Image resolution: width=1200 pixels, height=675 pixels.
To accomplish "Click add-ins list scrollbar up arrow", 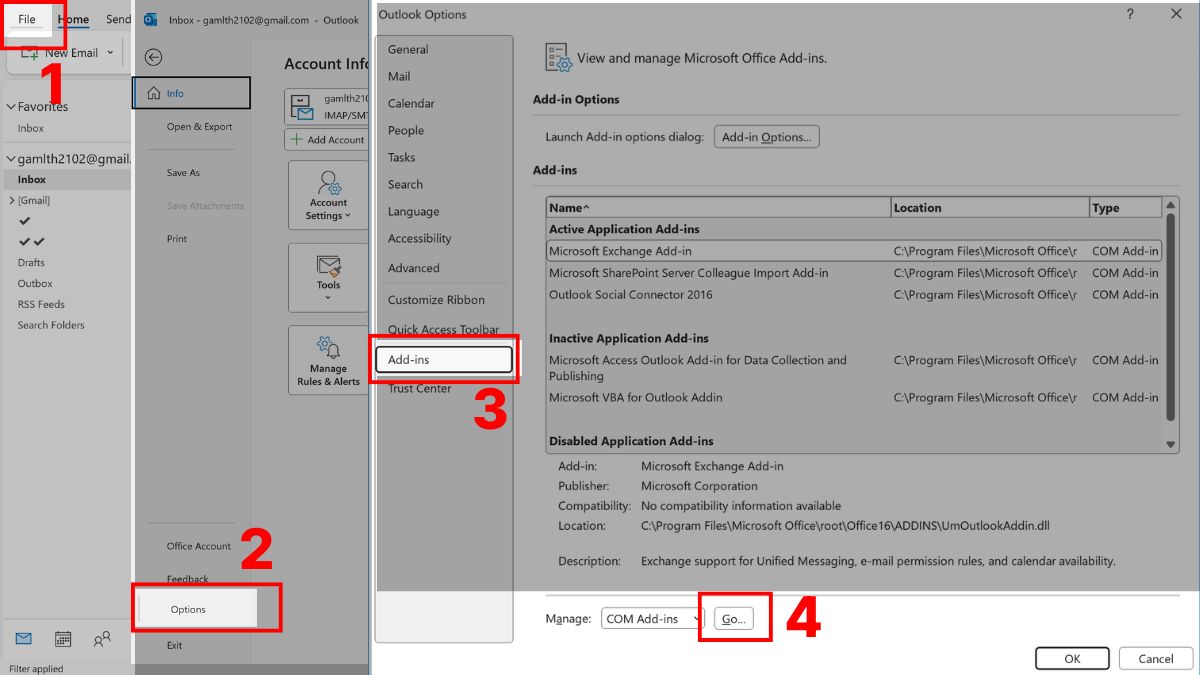I will 1171,206.
